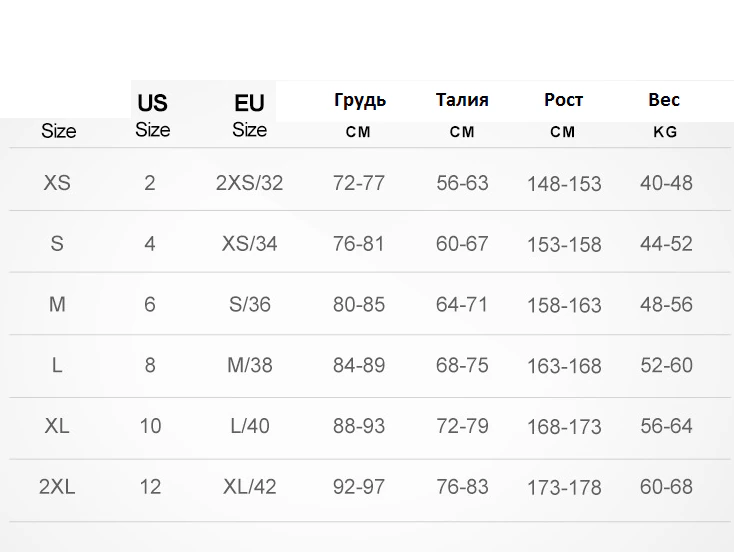Select waist value 68-75
The height and width of the screenshot is (552, 734).
462,365
